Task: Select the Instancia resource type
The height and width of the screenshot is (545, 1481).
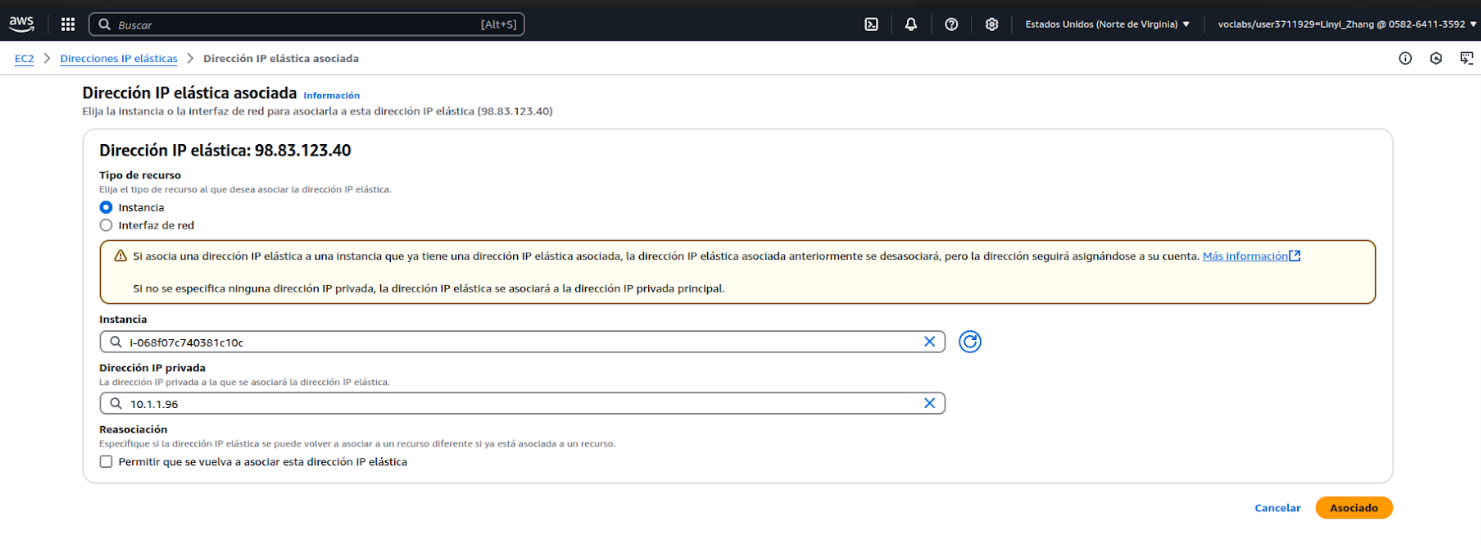Action: click(x=106, y=207)
